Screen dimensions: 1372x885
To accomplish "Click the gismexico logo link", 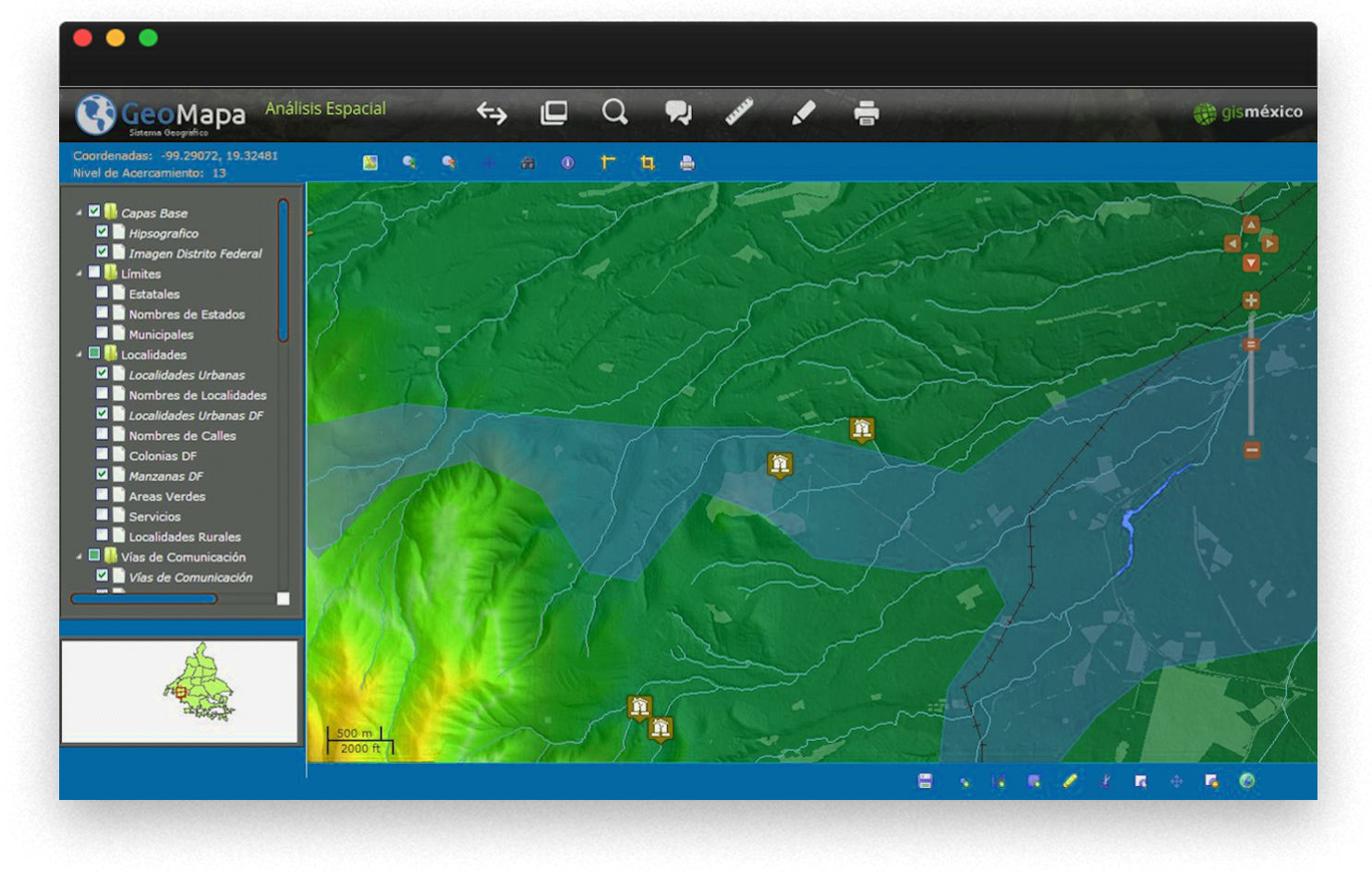I will pos(1248,113).
